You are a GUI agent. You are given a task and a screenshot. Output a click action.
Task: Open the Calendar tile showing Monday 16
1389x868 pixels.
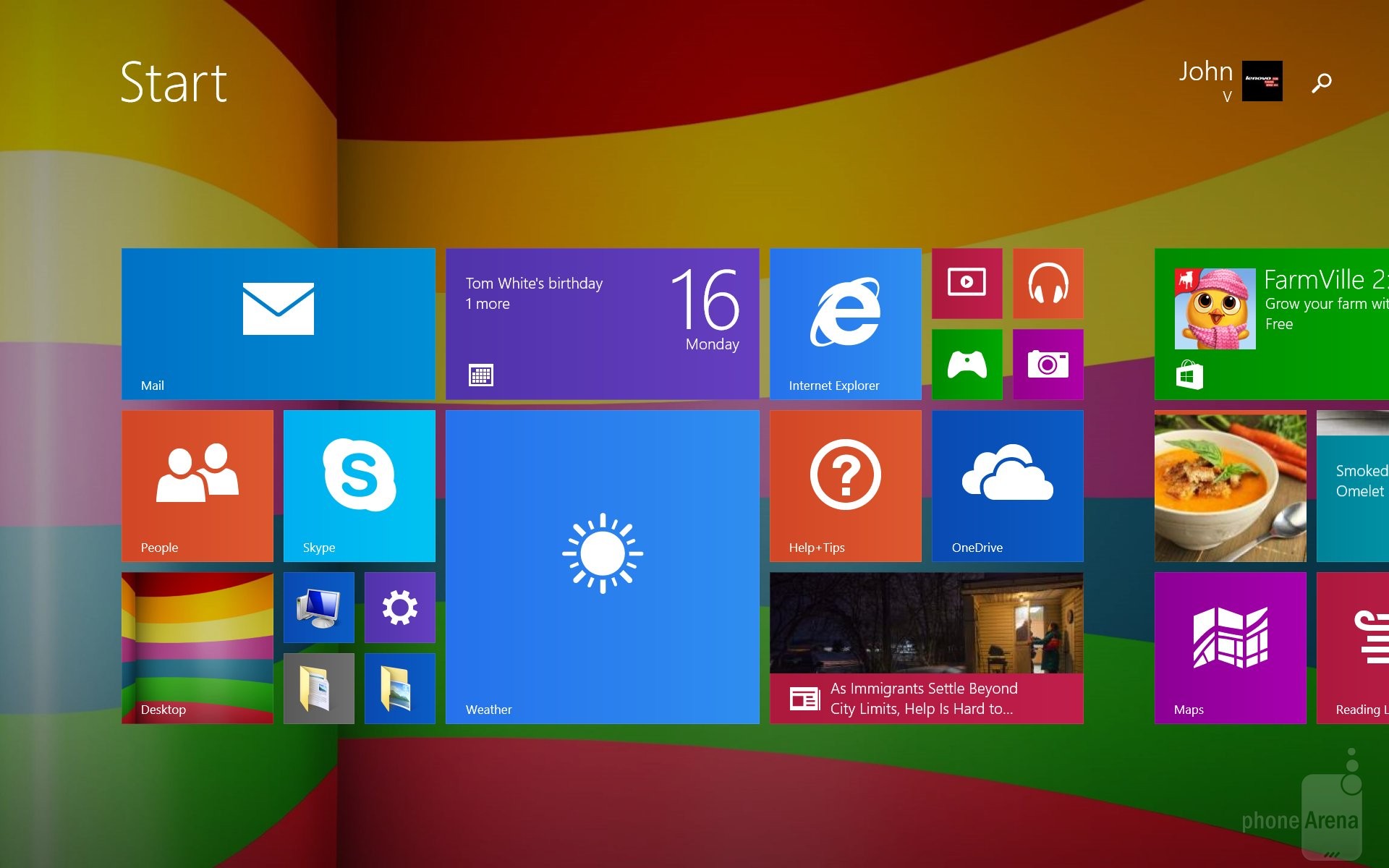tap(602, 323)
